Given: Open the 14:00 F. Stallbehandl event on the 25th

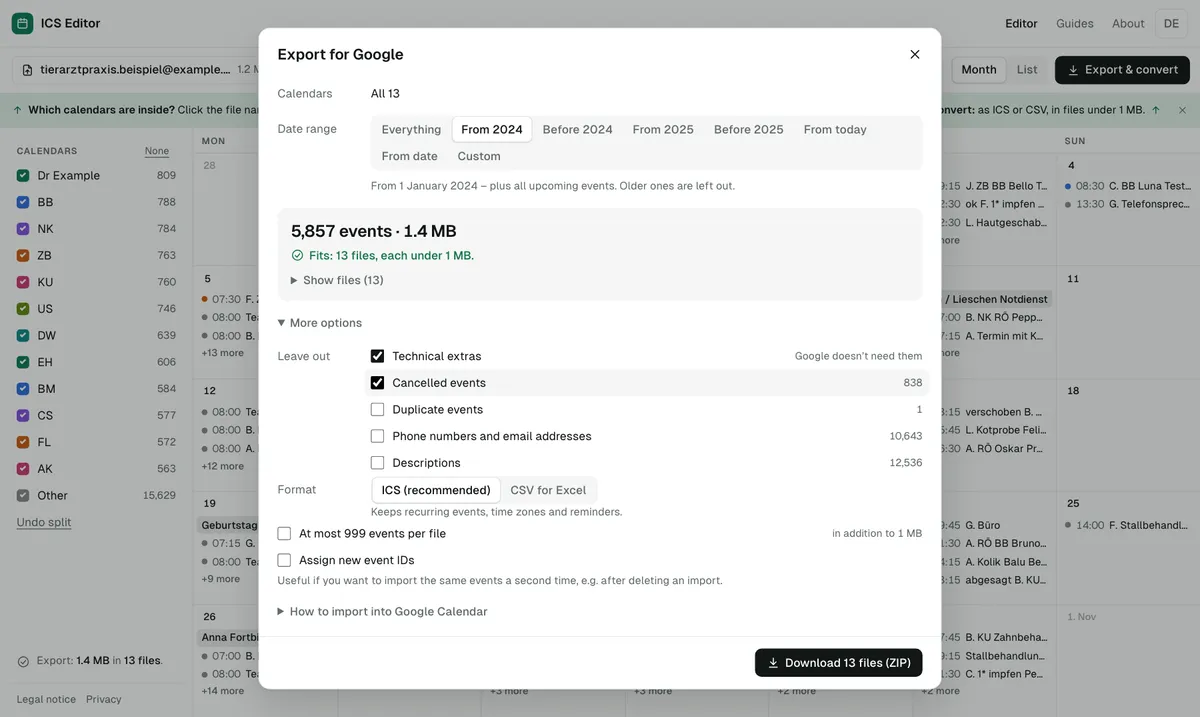Looking at the screenshot, I should [x=1129, y=525].
